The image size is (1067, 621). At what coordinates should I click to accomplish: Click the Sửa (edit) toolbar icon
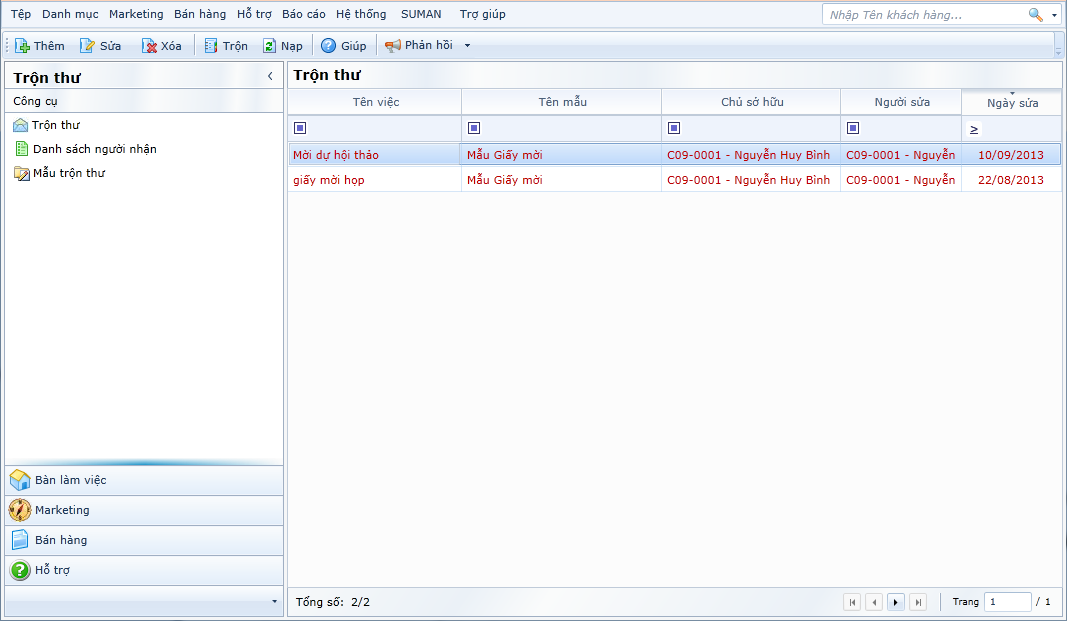pyautogui.click(x=88, y=46)
